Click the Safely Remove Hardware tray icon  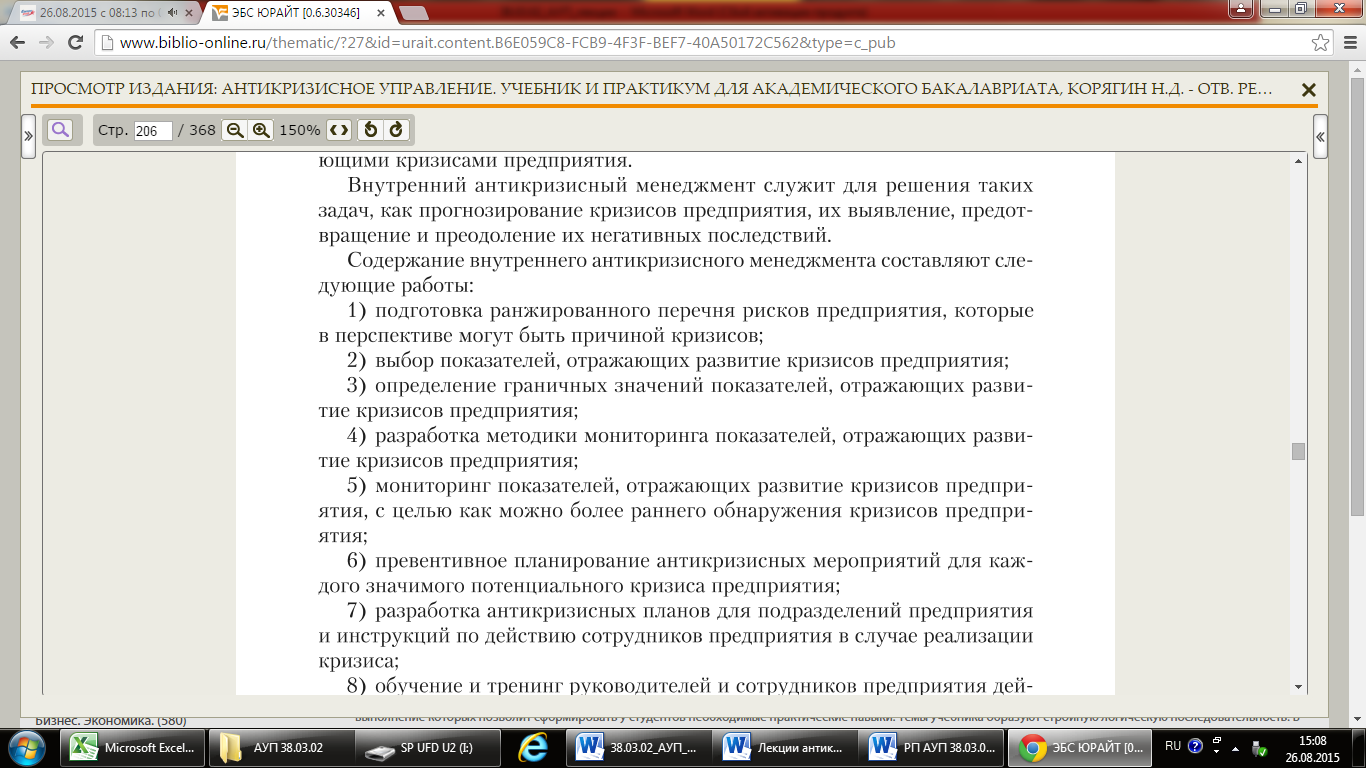pyautogui.click(x=1259, y=748)
